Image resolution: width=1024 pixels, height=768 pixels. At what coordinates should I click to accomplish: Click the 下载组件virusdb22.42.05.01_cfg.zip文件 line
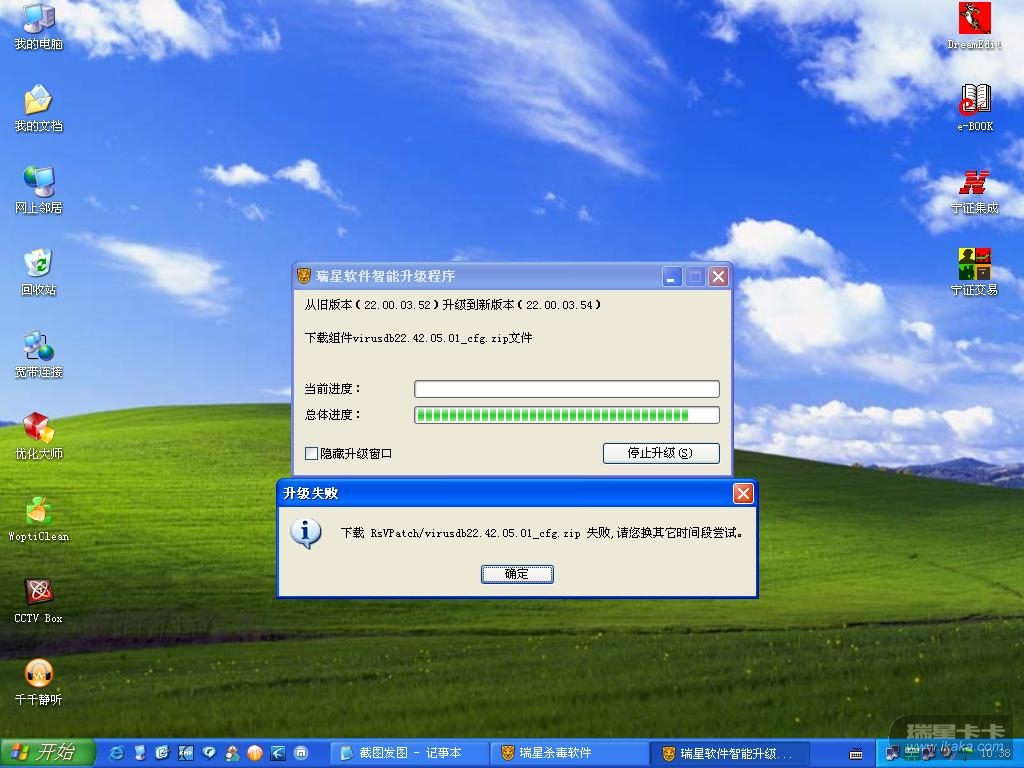tap(419, 338)
